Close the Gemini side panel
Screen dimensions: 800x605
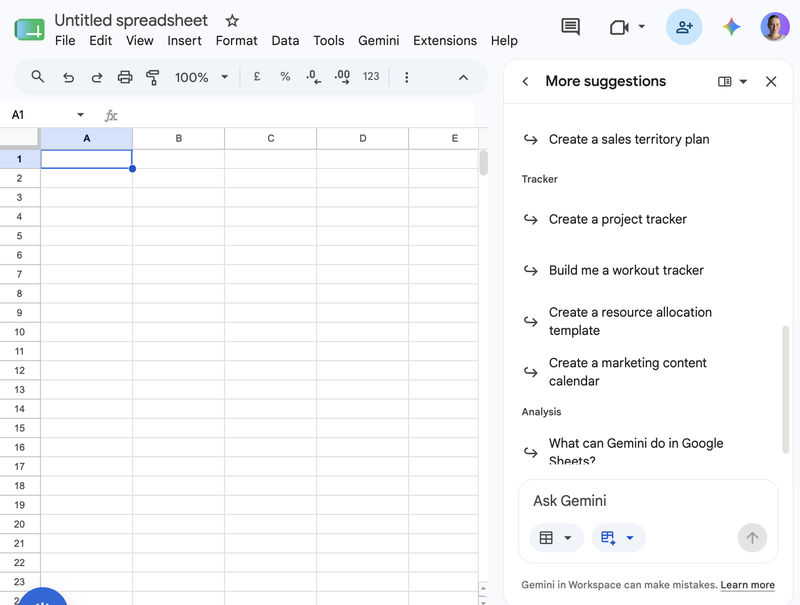pos(770,81)
